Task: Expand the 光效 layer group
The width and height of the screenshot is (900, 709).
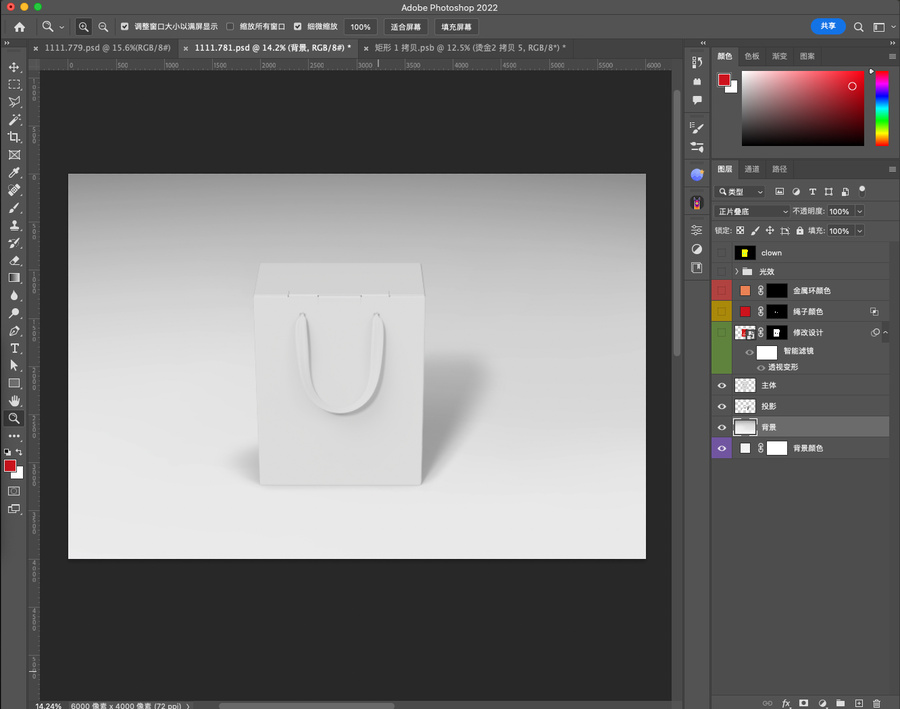Action: click(736, 272)
